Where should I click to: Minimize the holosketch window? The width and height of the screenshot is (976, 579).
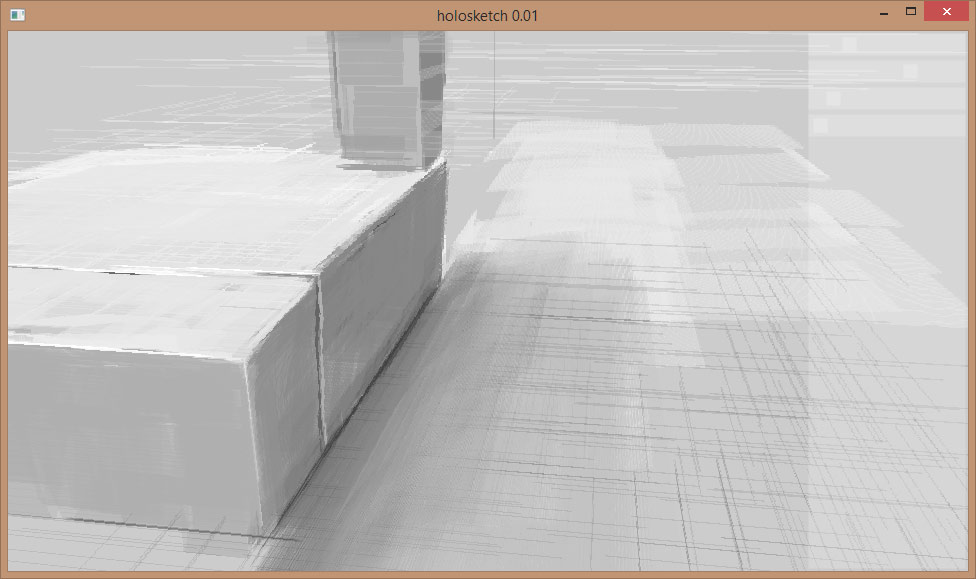[x=884, y=13]
